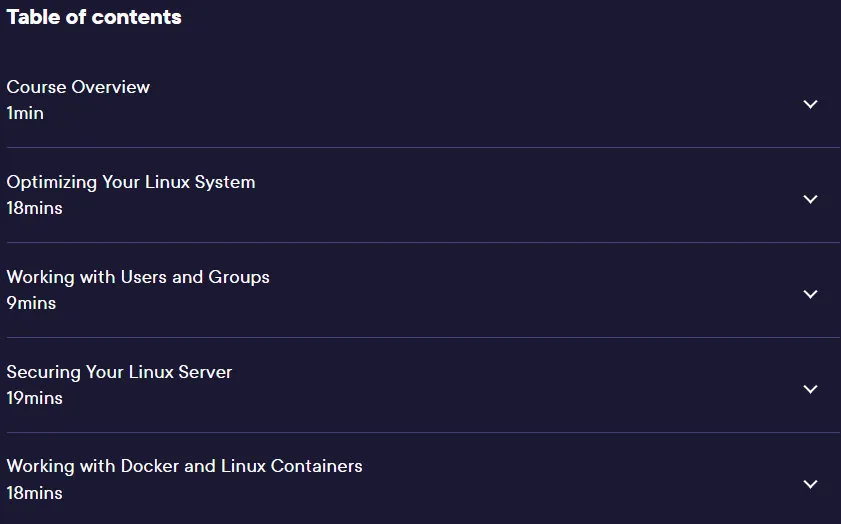The image size is (841, 524).
Task: Click divider below Securing Your Linux Server
Action: [x=423, y=432]
